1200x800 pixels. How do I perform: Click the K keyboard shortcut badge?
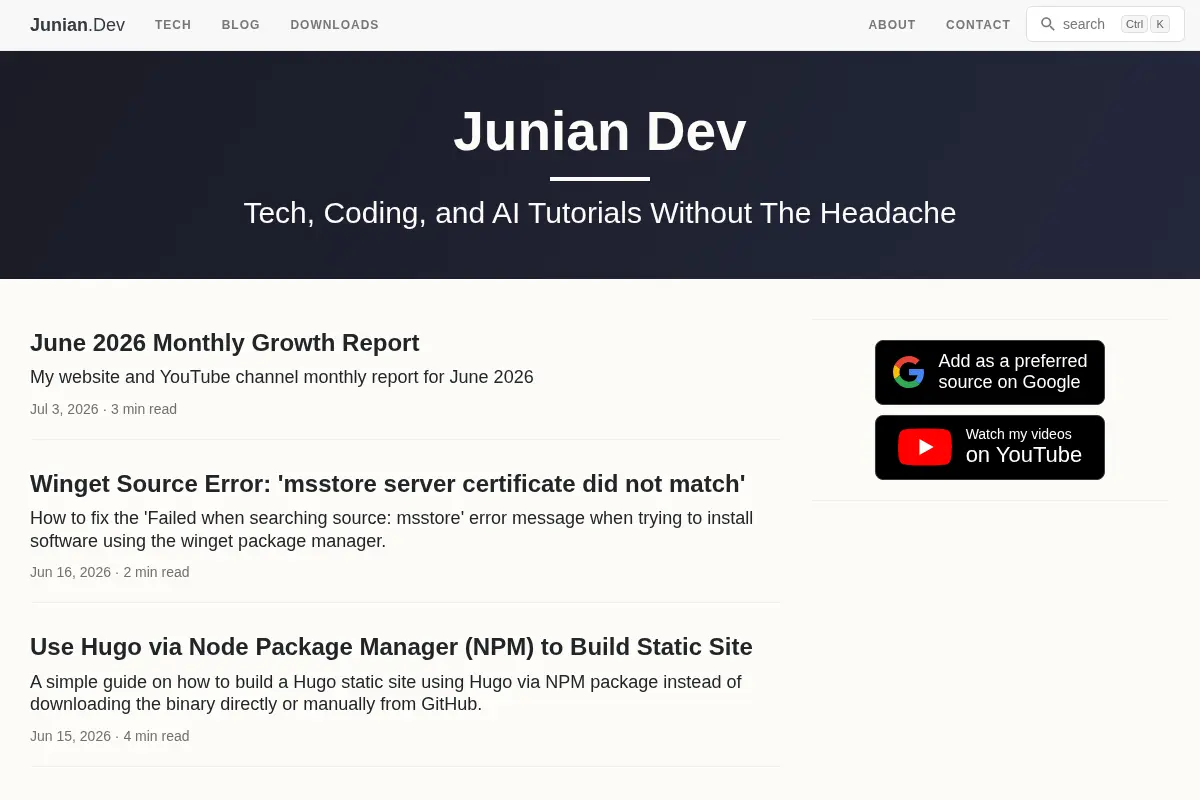click(x=1160, y=24)
